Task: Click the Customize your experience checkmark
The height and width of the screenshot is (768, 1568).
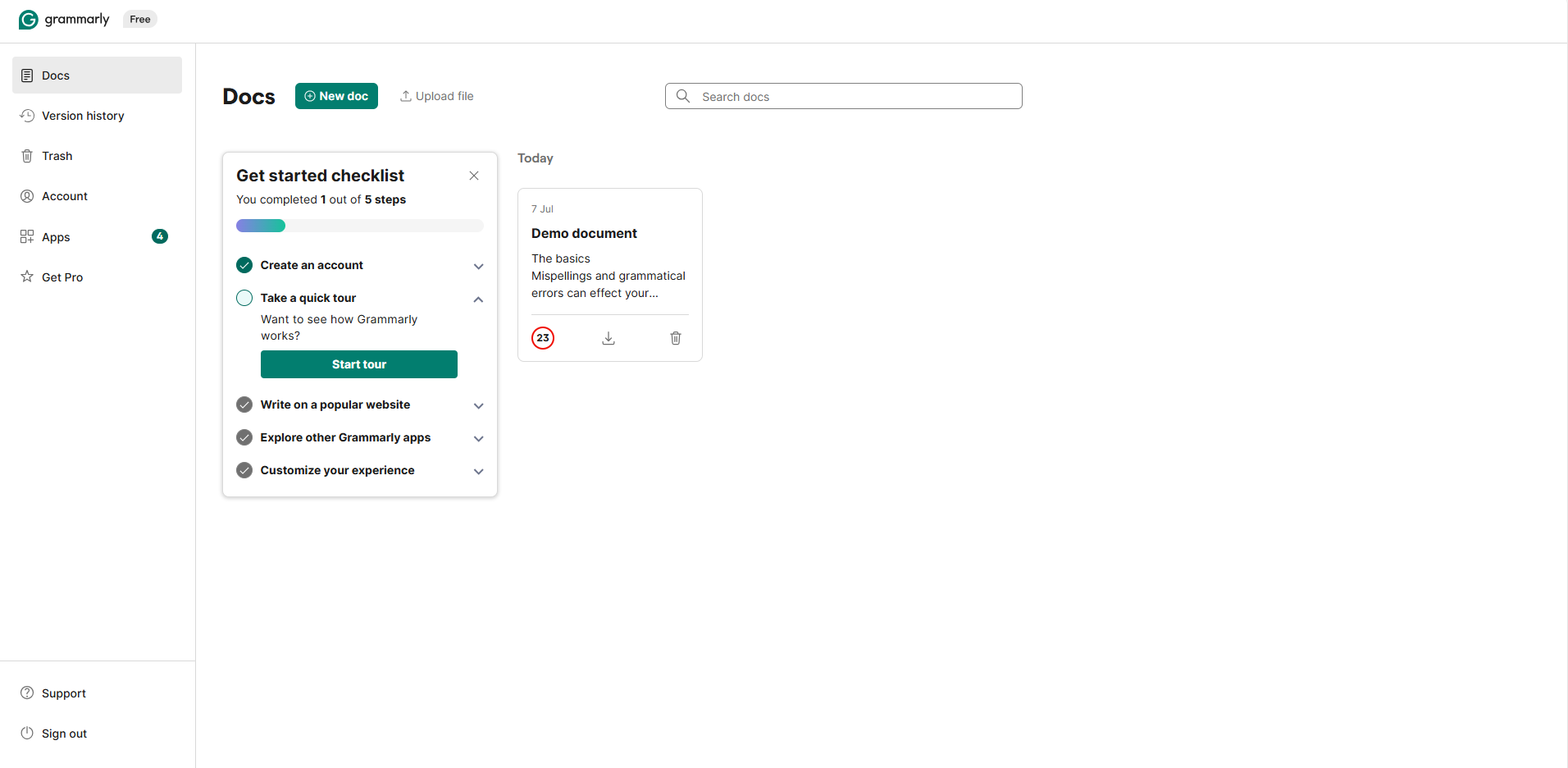Action: click(244, 470)
